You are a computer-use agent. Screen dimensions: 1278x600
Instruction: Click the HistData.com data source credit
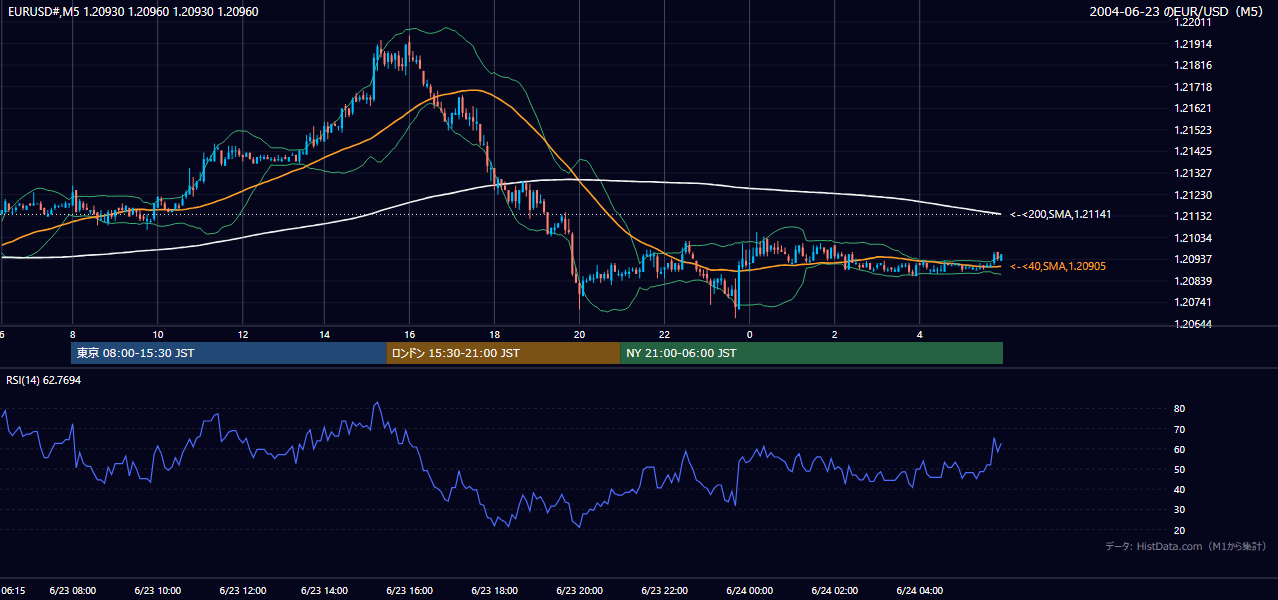point(1186,546)
